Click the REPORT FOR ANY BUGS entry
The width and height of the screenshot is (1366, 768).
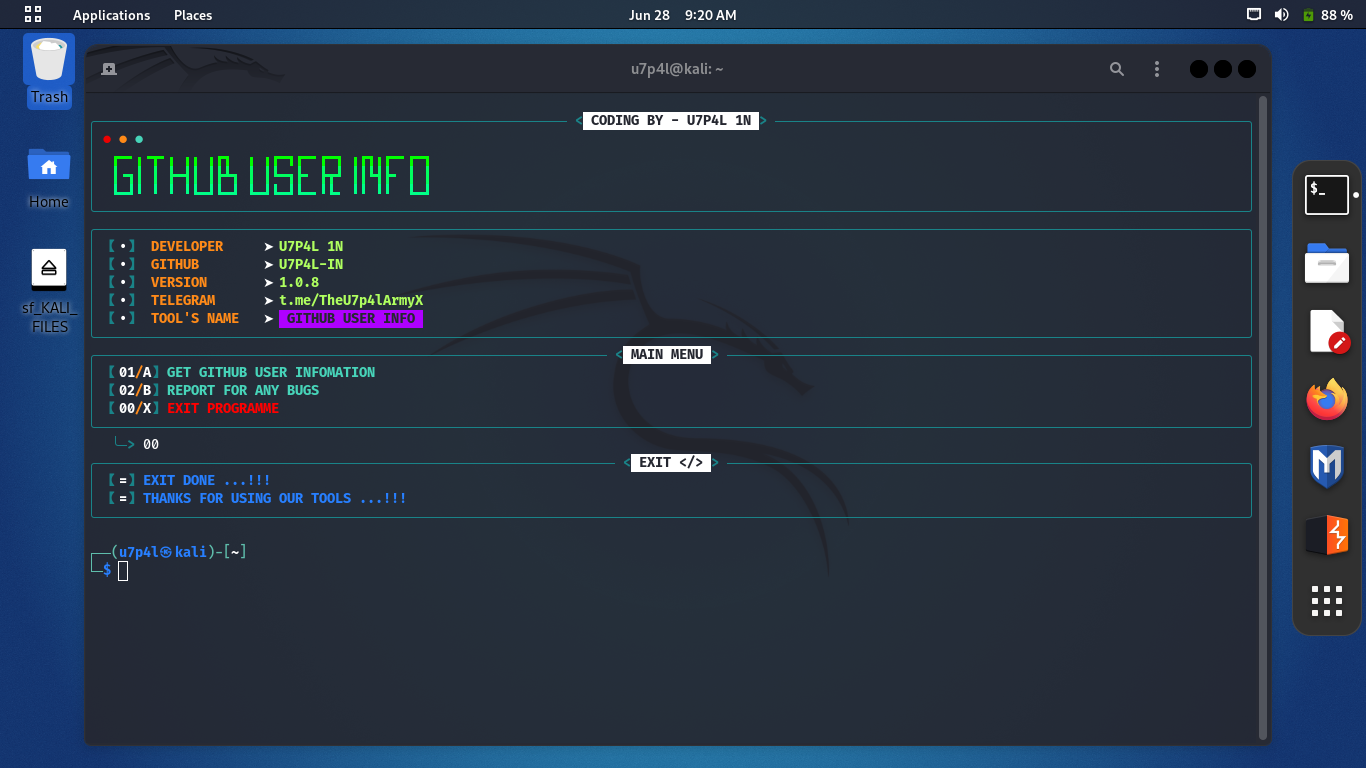(x=243, y=390)
